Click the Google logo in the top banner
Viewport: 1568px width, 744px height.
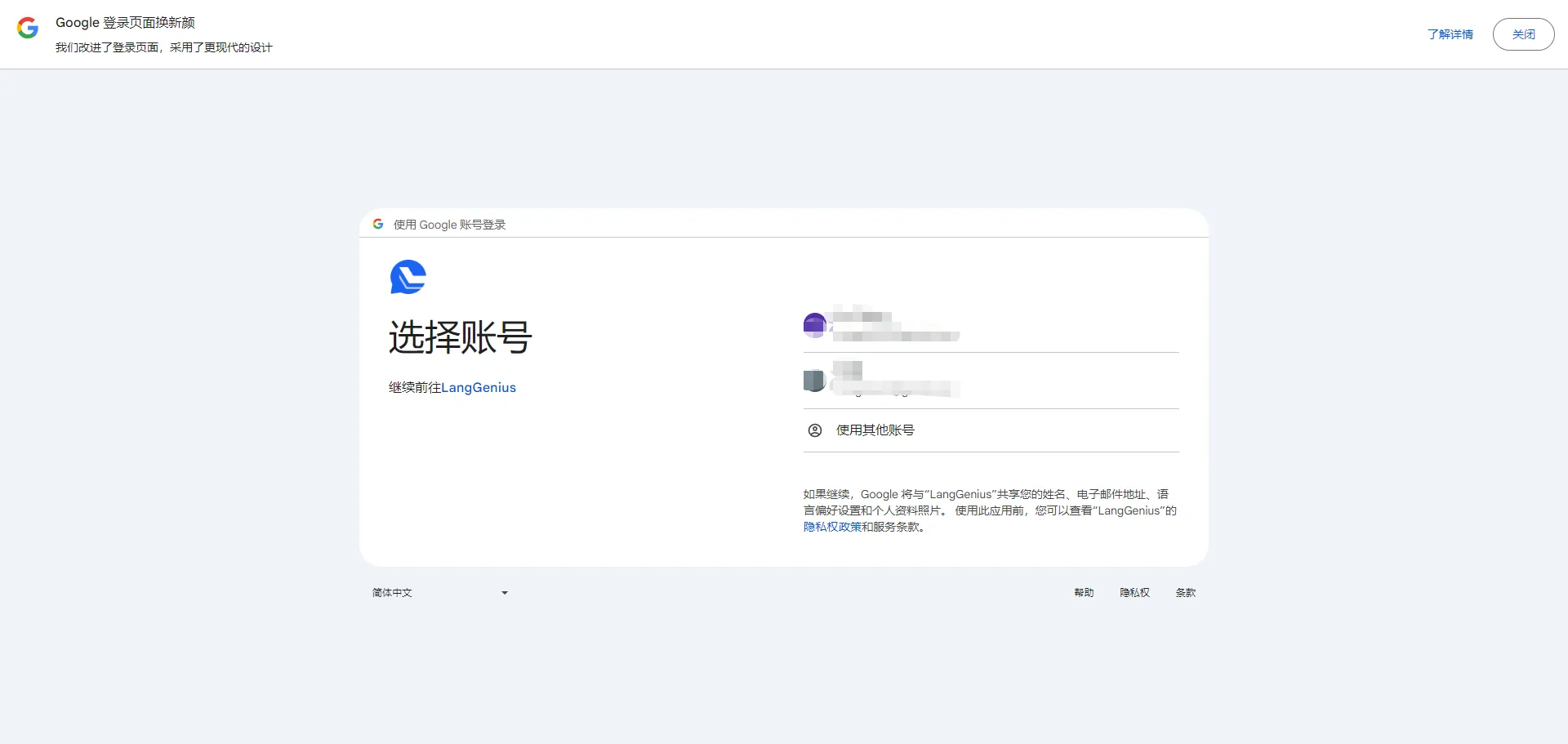pyautogui.click(x=28, y=28)
